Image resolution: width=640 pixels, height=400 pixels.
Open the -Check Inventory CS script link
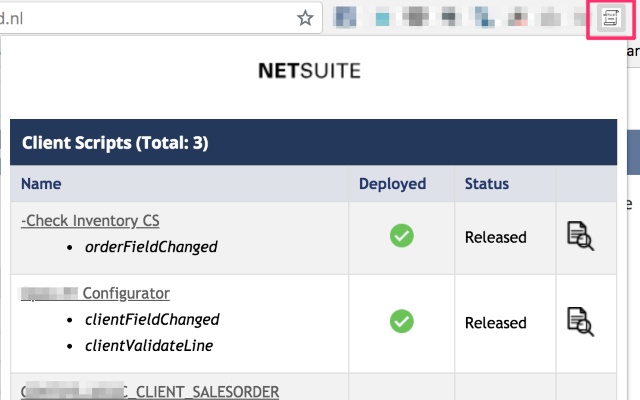coord(90,220)
